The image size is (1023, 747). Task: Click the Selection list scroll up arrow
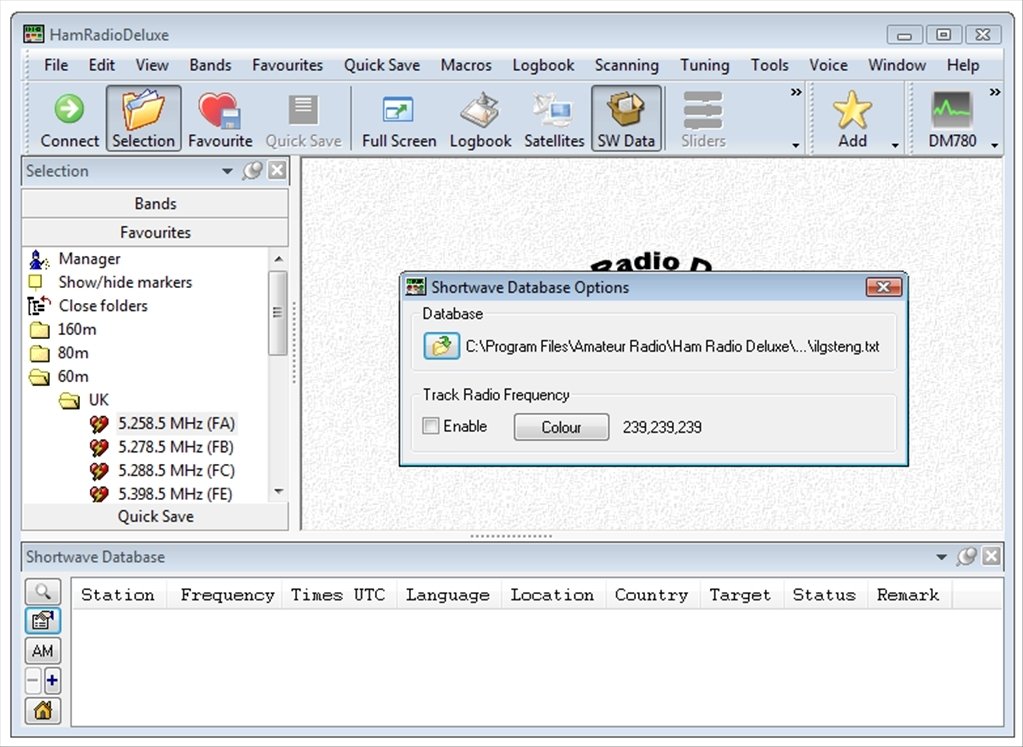279,259
